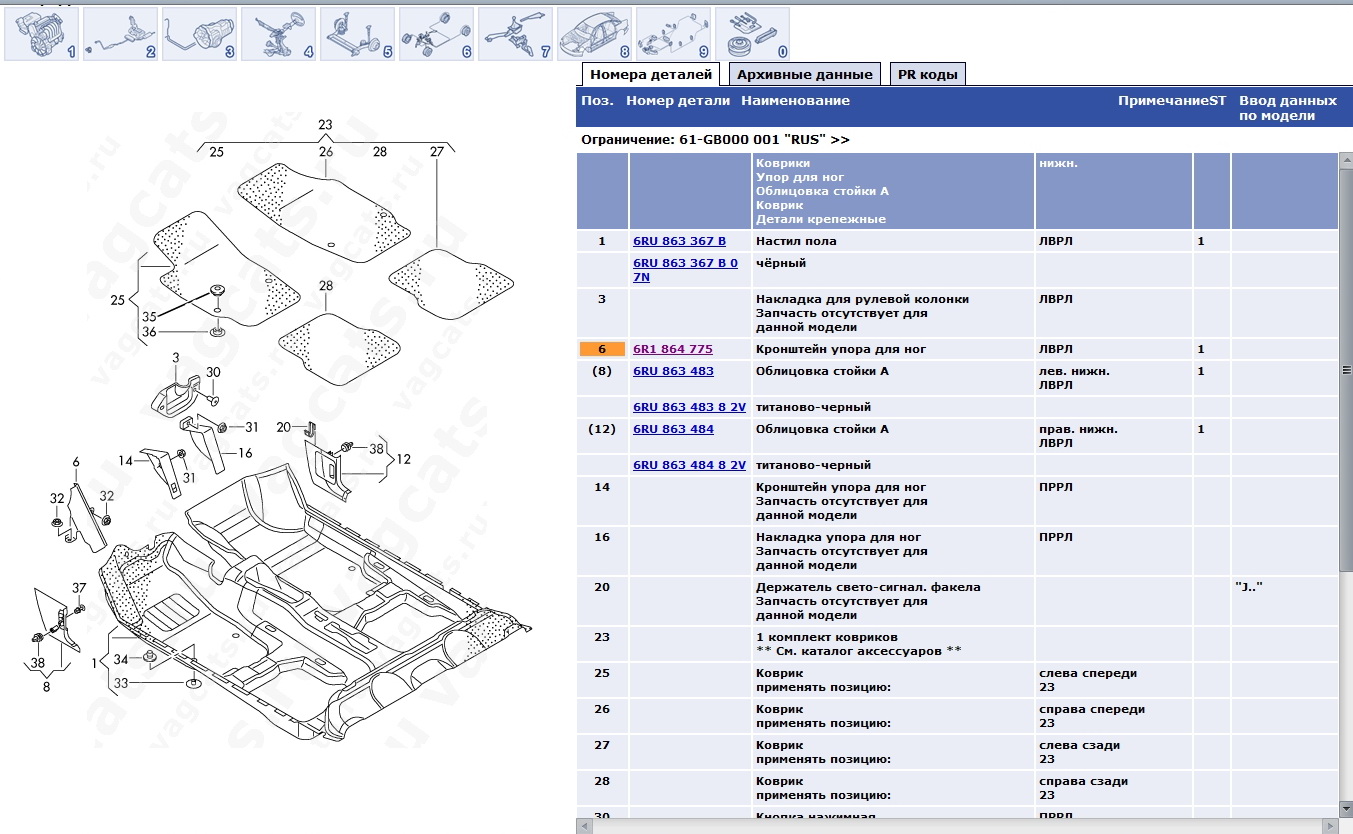Select the front axle and steering icon 4
The image size is (1353, 834).
pos(278,34)
